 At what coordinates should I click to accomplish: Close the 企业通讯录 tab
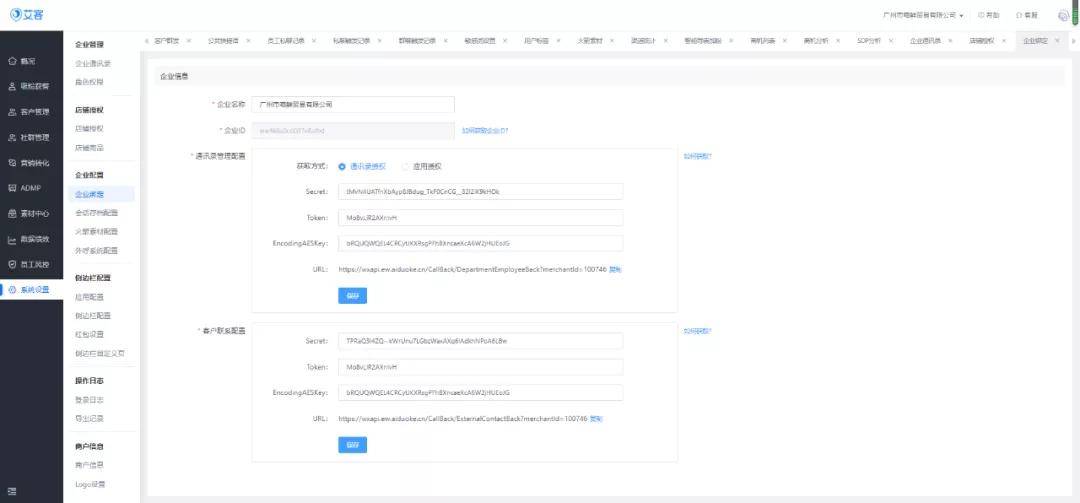tap(951, 41)
